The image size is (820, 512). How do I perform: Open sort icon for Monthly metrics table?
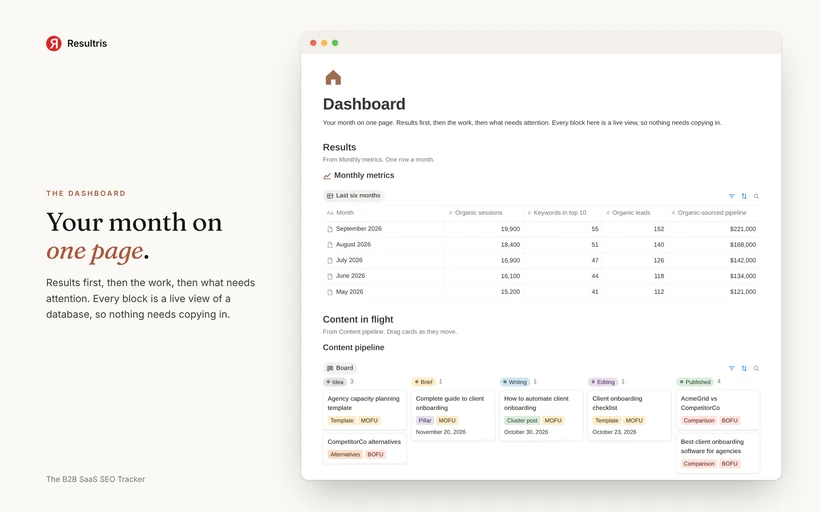pos(744,196)
